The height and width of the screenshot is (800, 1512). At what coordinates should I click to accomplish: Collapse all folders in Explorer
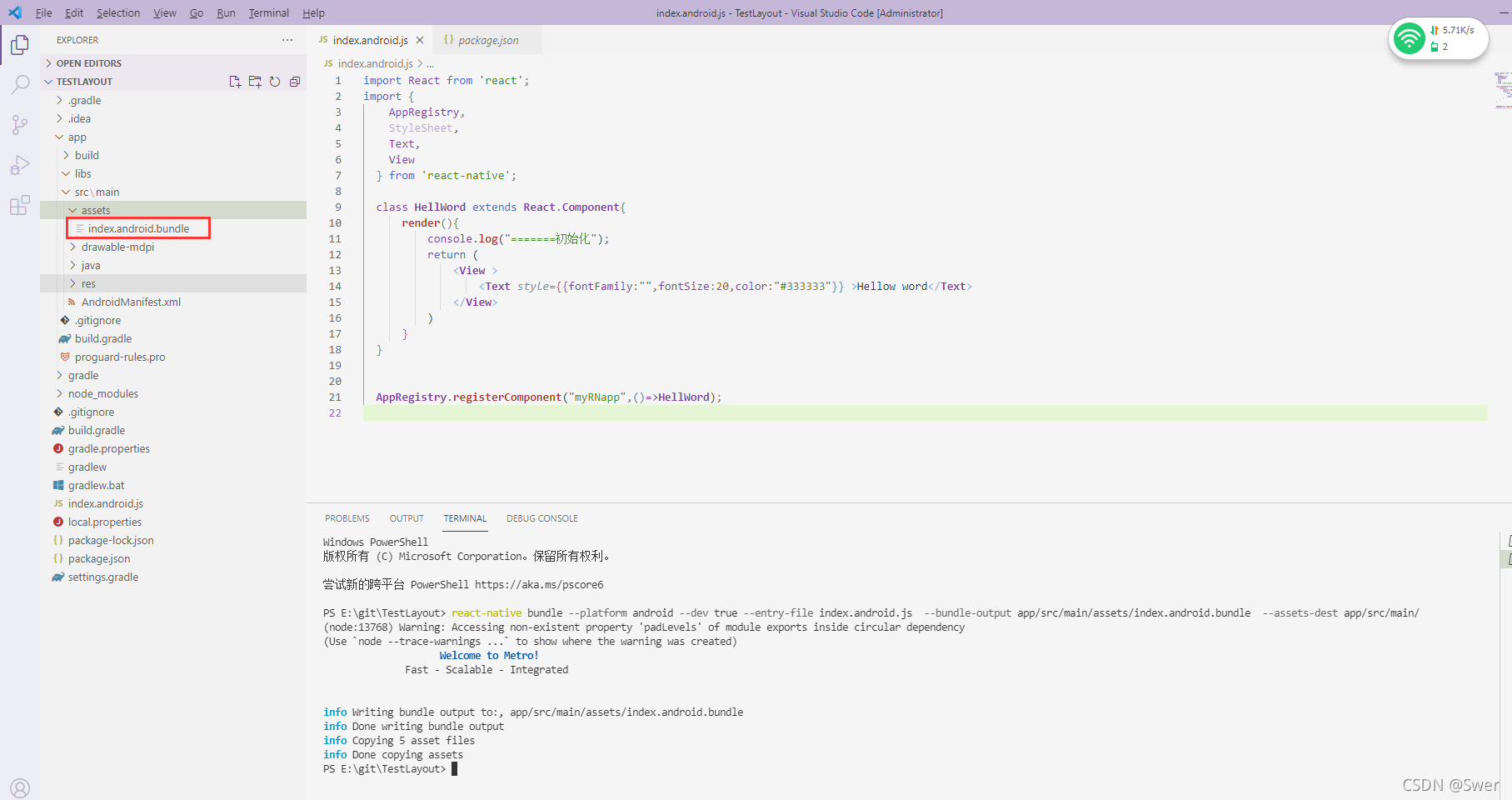[295, 82]
